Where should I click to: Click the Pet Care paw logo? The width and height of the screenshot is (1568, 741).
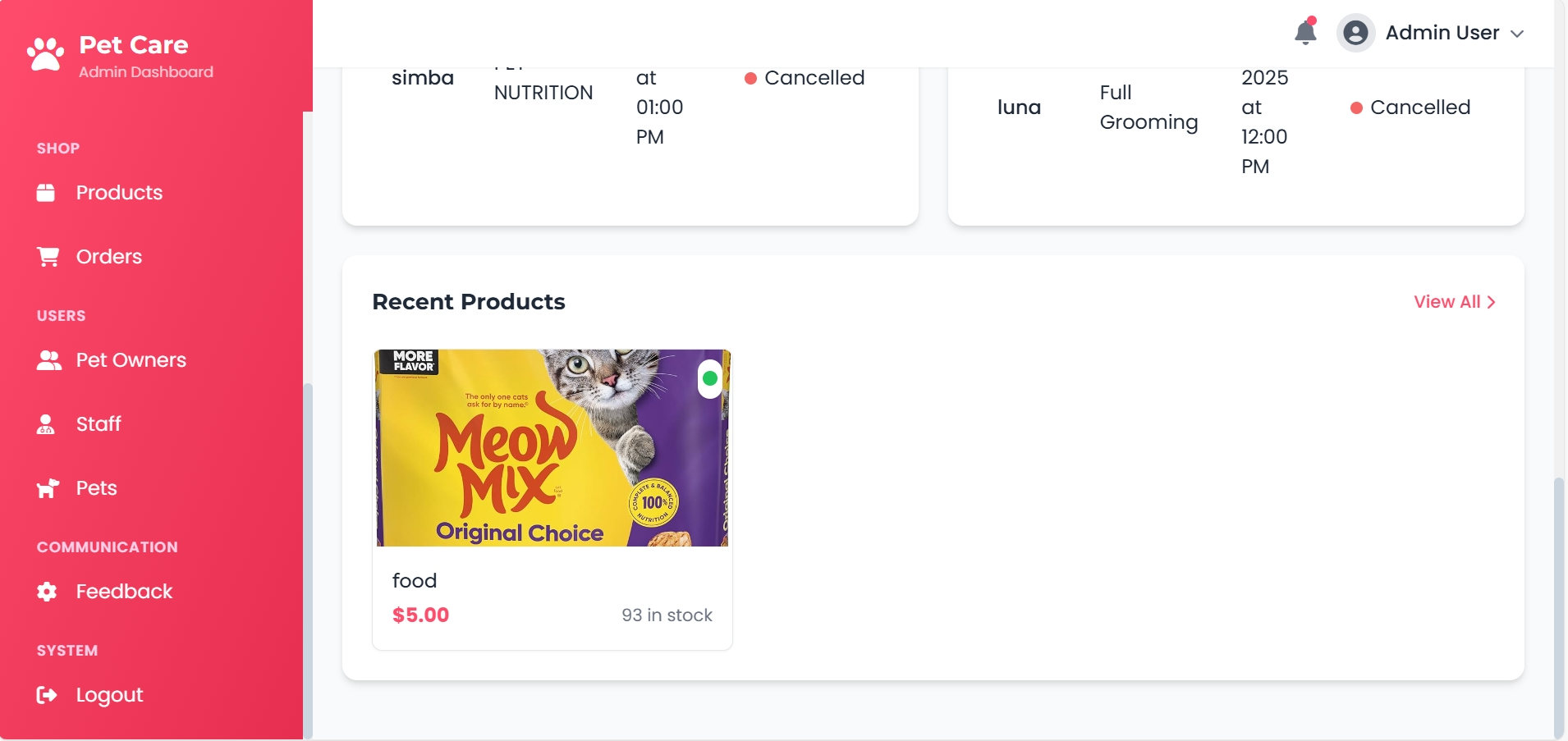click(46, 54)
